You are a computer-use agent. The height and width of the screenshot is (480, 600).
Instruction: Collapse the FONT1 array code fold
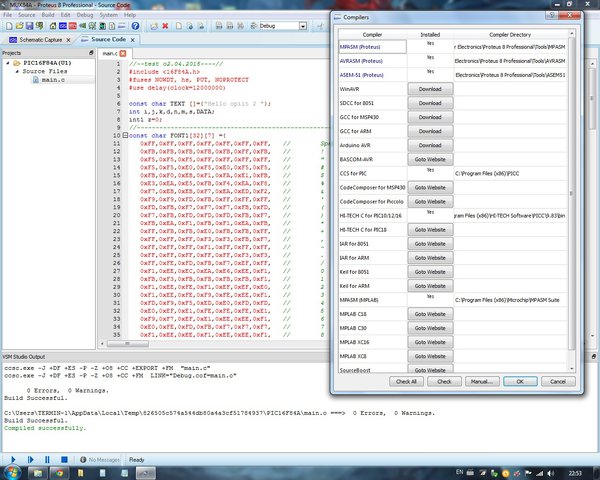(x=125, y=135)
